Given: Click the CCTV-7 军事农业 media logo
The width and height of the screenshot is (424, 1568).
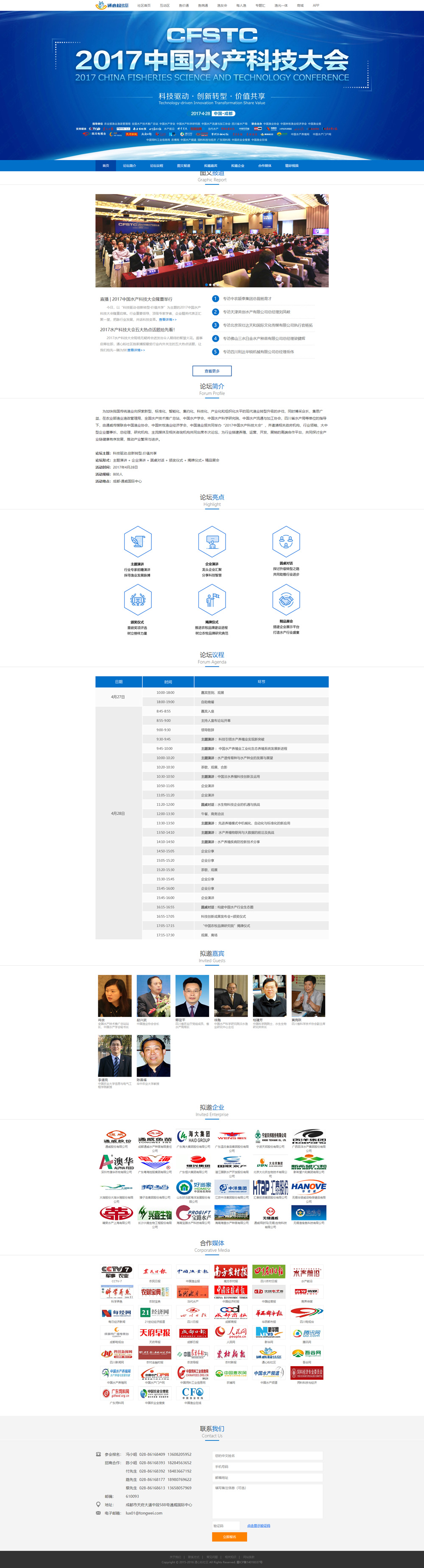Looking at the screenshot, I should (116, 1272).
